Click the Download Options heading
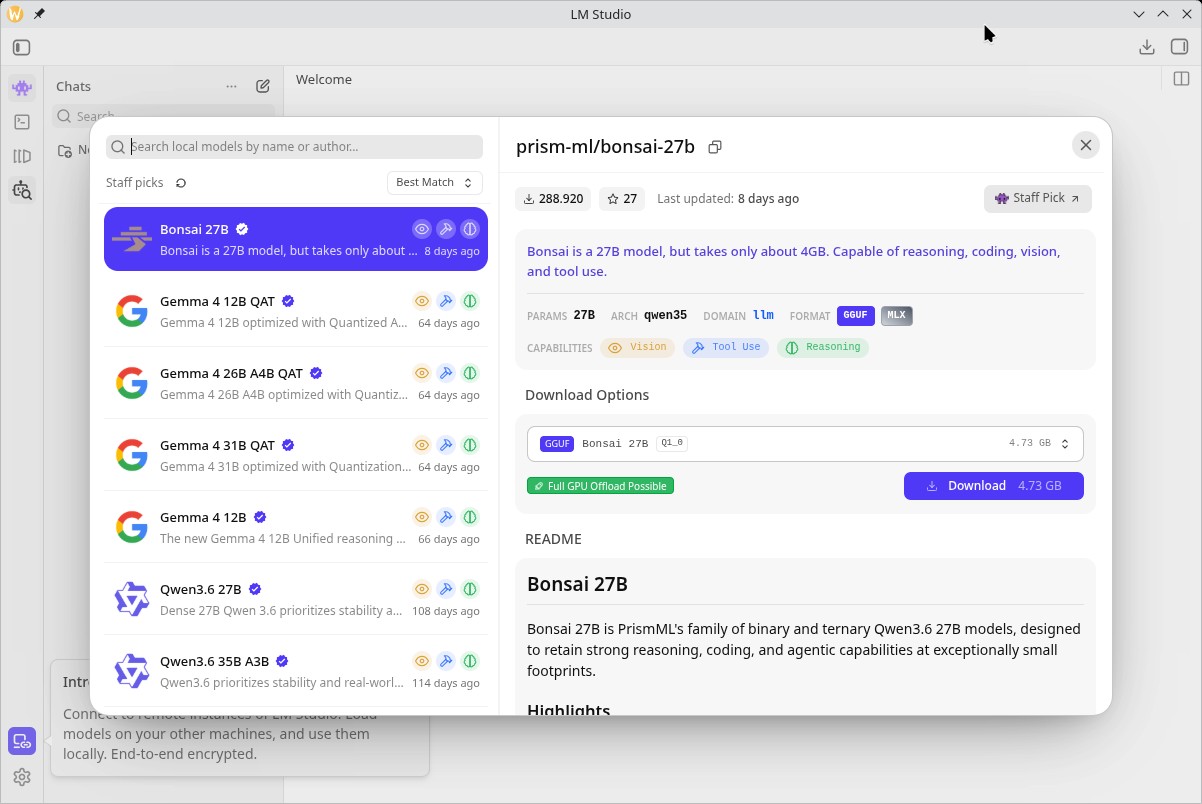Screen dimensions: 1202x804 click(587, 395)
